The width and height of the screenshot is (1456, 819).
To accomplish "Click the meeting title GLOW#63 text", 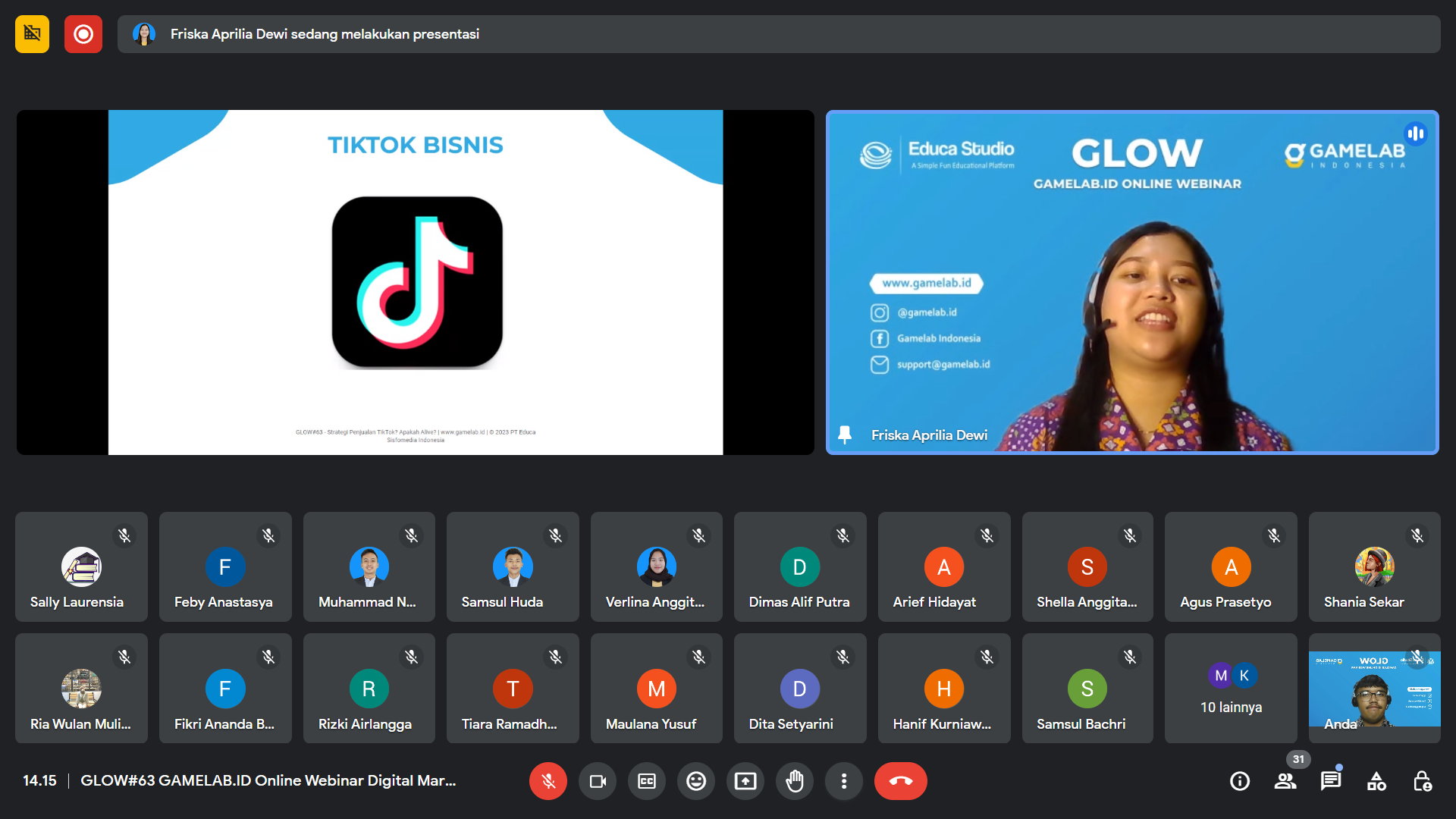I will click(268, 780).
